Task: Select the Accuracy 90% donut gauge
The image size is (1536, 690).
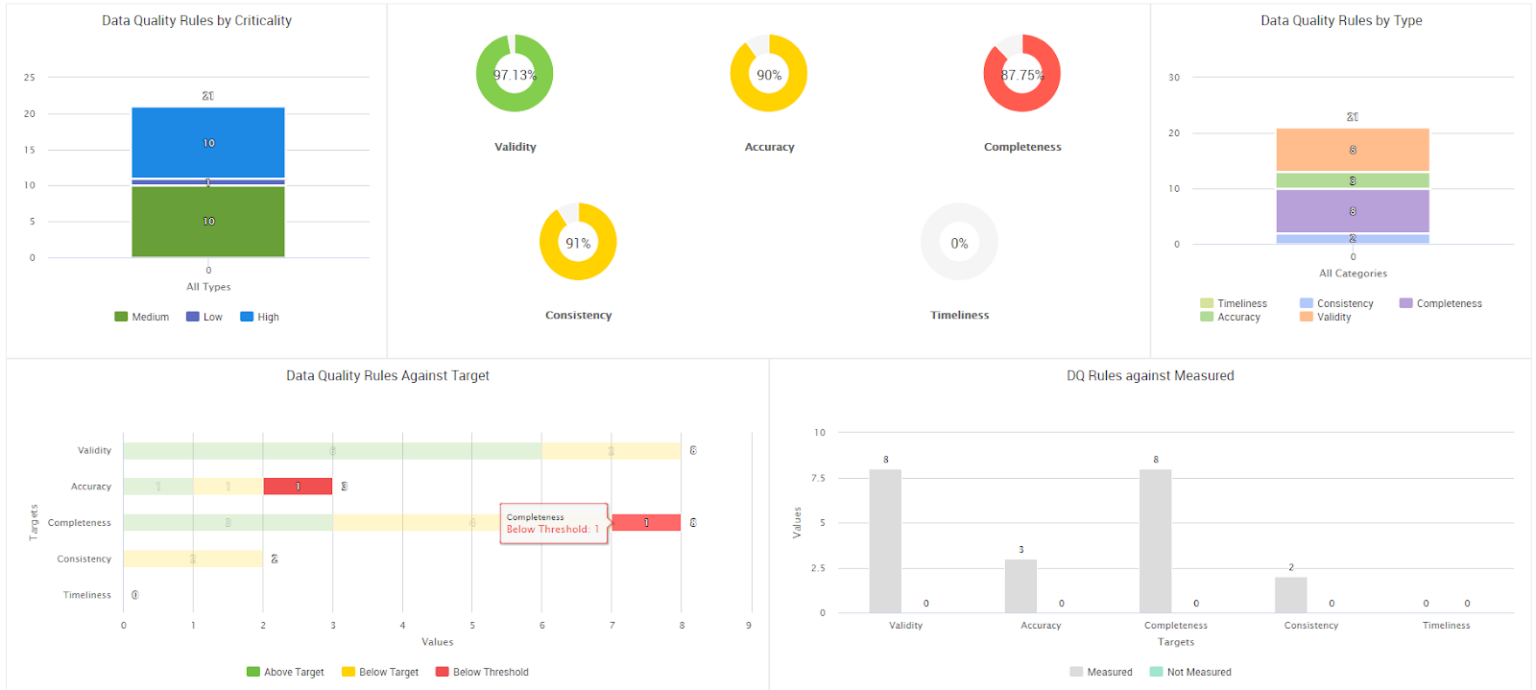Action: click(769, 72)
